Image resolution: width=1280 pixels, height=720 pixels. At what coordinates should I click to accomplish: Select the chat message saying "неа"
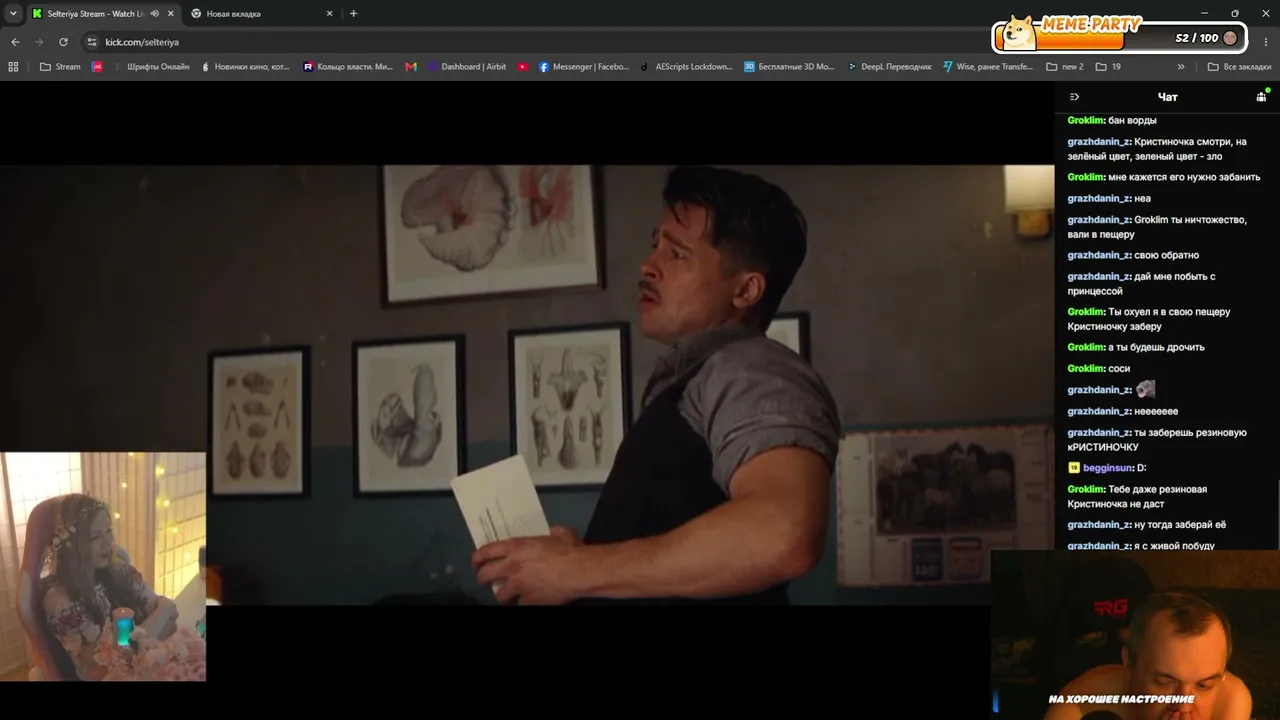(1109, 198)
